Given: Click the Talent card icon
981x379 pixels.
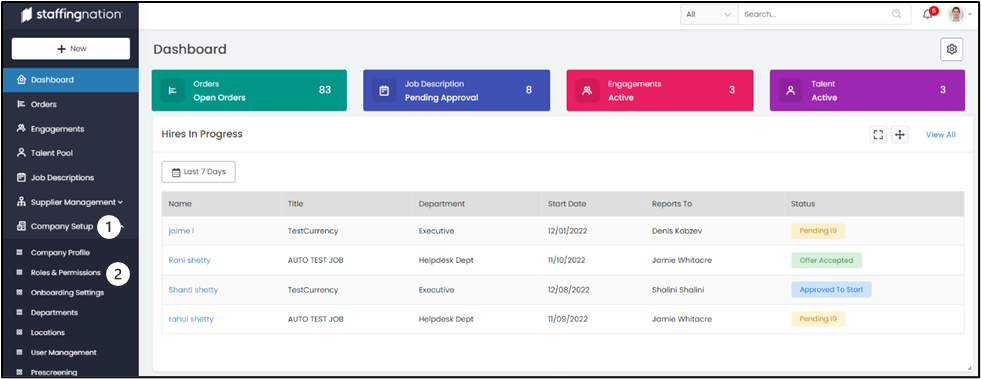Looking at the screenshot, I should [791, 91].
